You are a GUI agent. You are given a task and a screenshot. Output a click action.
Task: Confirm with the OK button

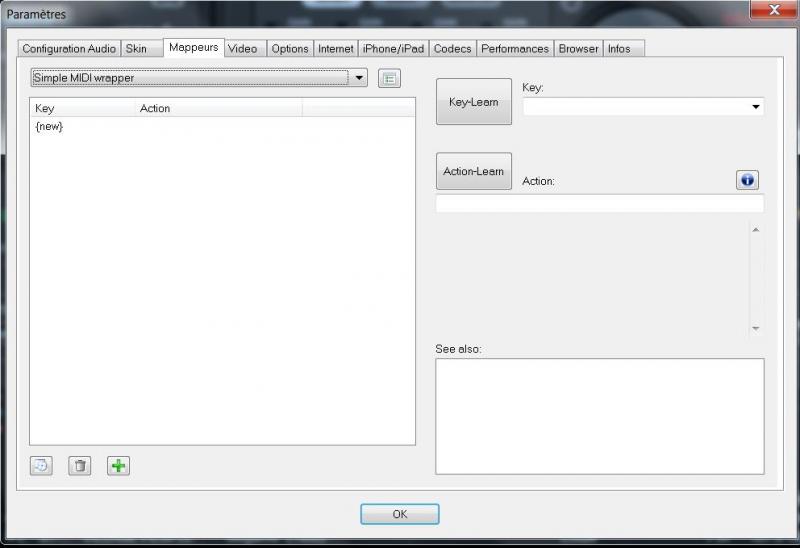pos(400,514)
